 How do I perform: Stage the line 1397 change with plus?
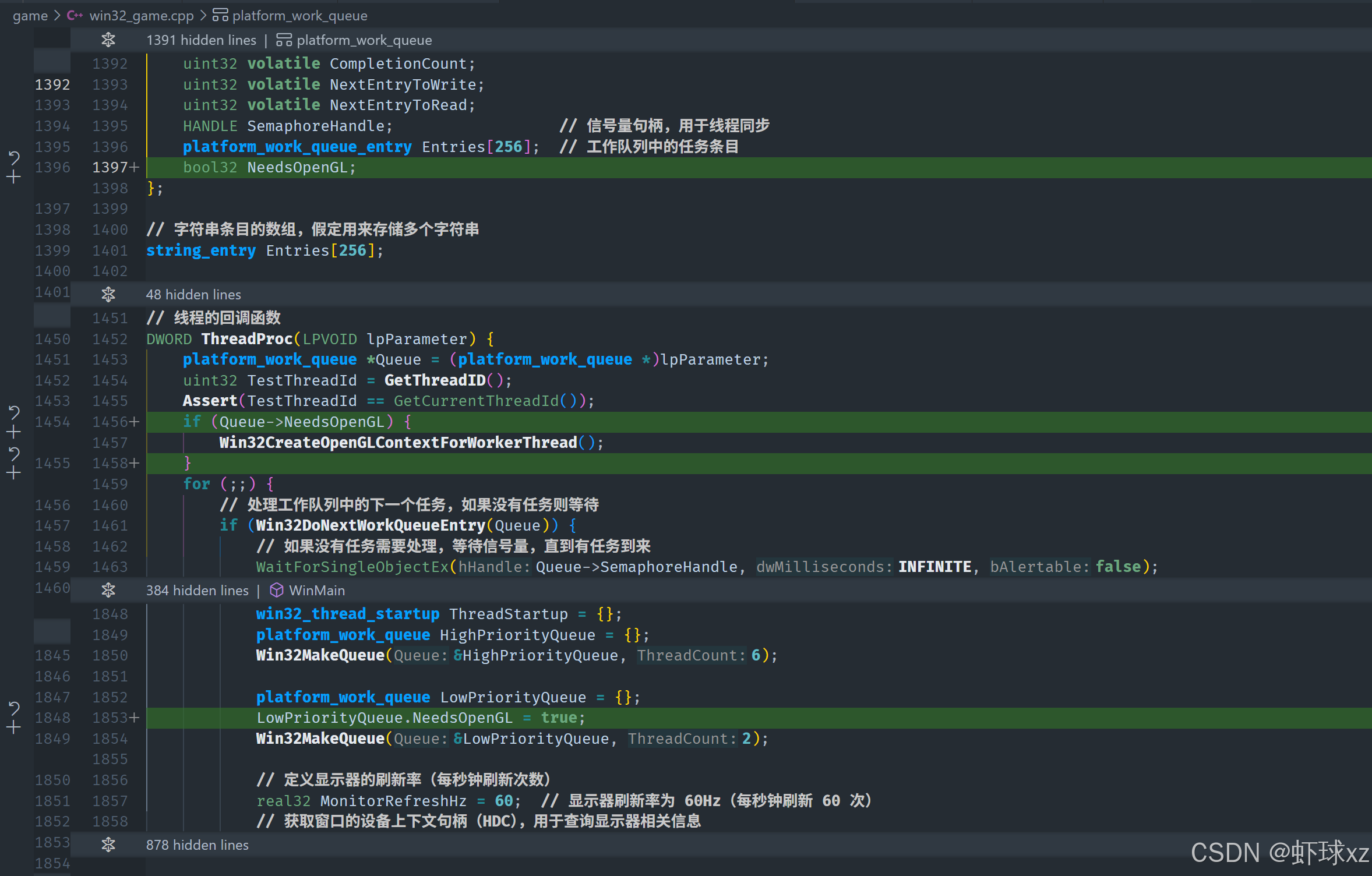pyautogui.click(x=14, y=178)
